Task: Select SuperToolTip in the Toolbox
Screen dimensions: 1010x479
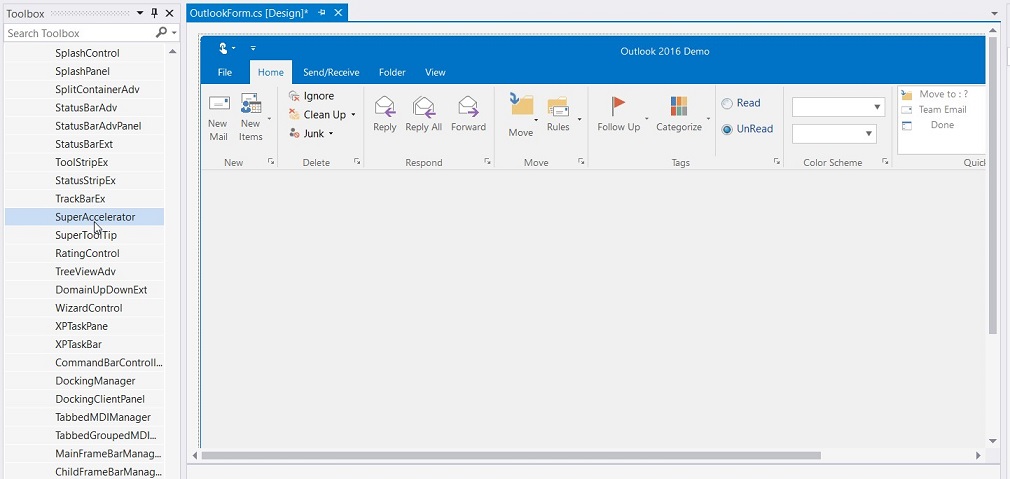Action: [84, 235]
